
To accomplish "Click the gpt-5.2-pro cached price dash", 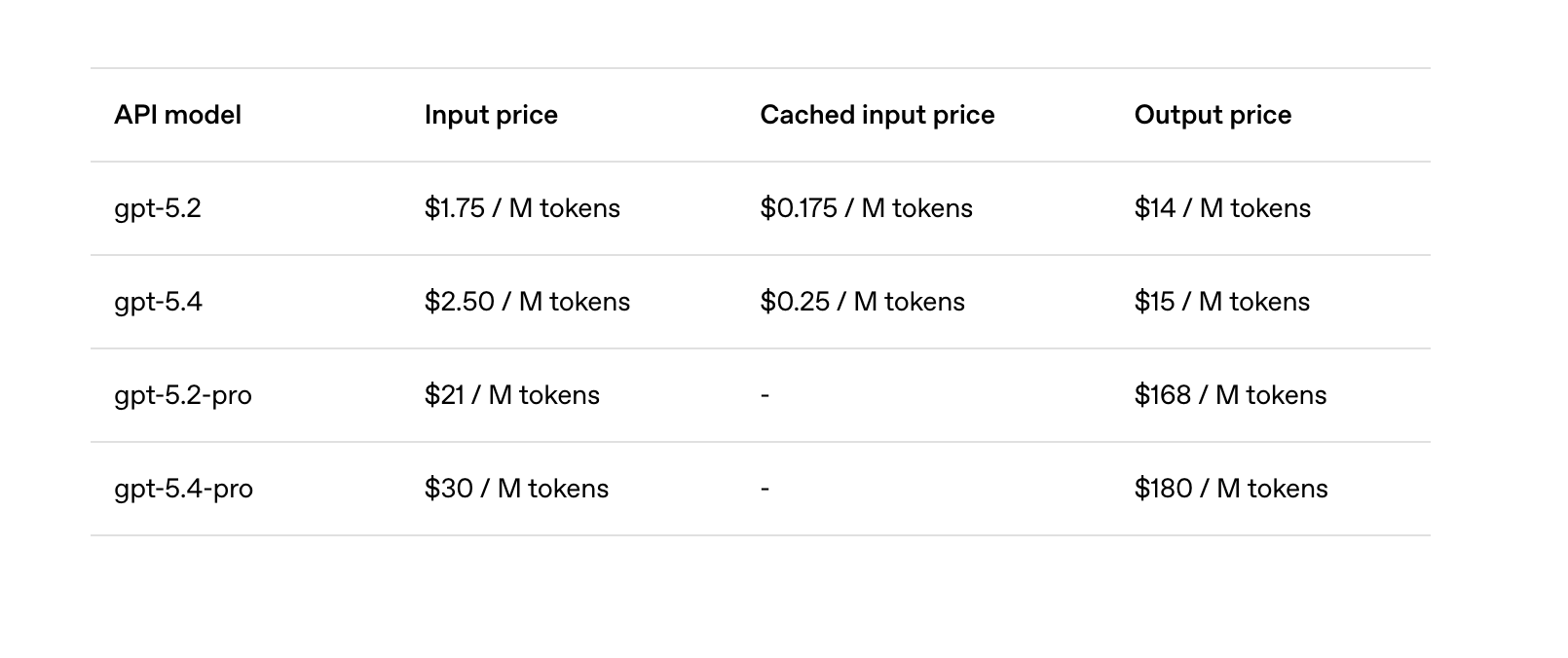I will [765, 395].
